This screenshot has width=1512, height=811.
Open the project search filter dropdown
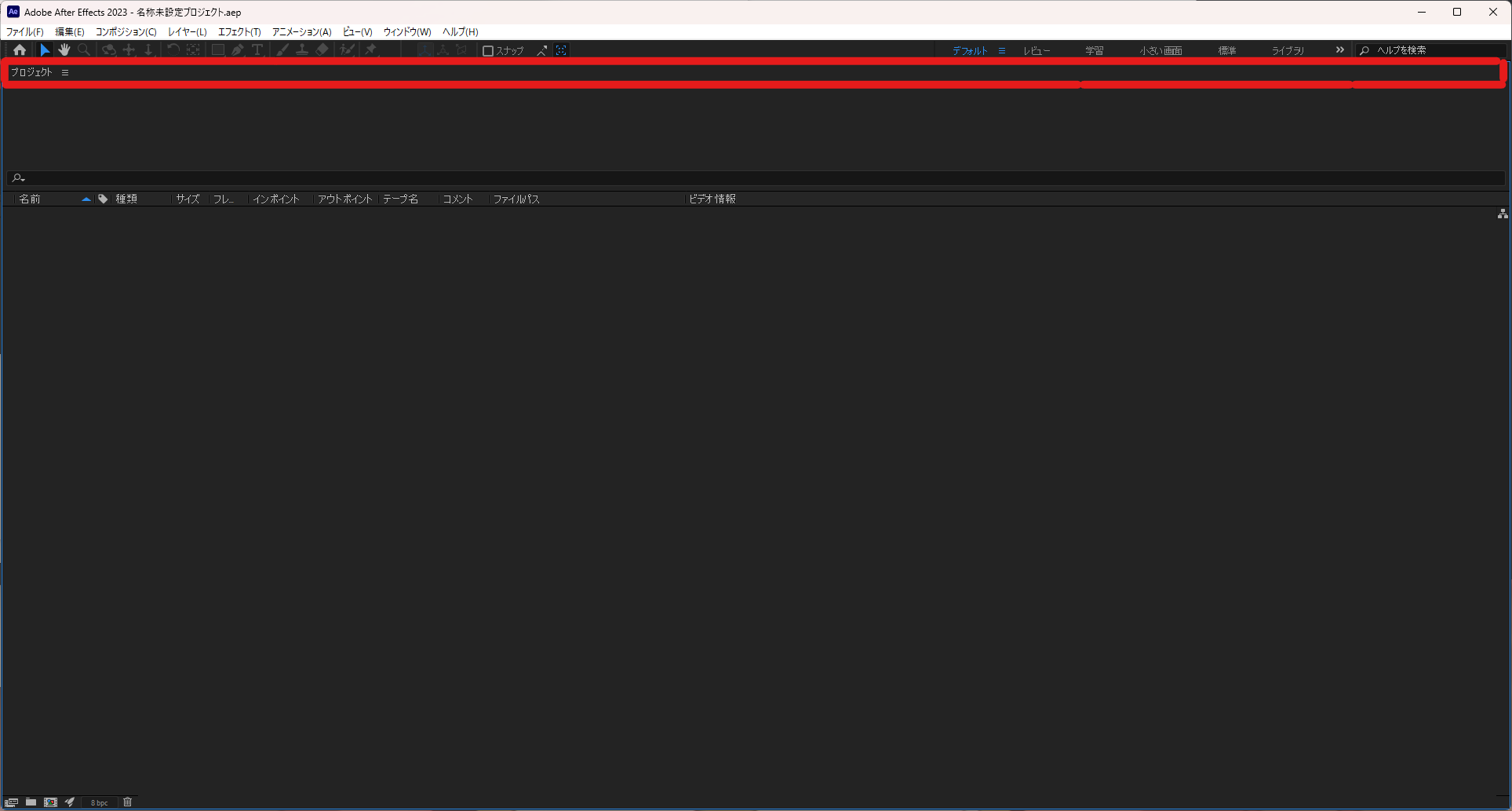(18, 178)
